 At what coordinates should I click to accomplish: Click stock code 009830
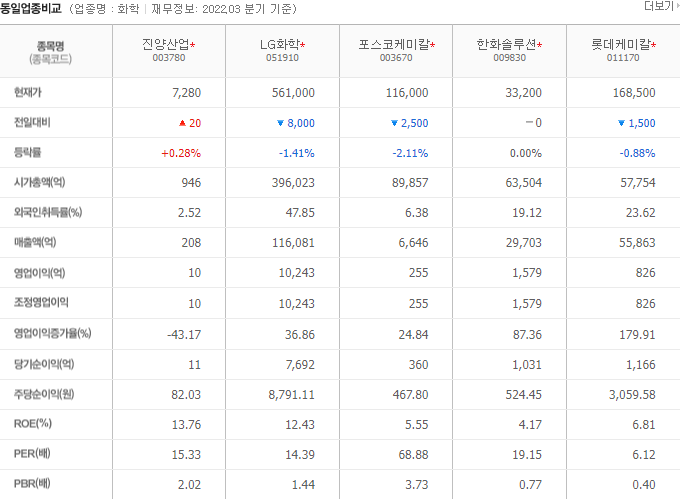[x=510, y=58]
